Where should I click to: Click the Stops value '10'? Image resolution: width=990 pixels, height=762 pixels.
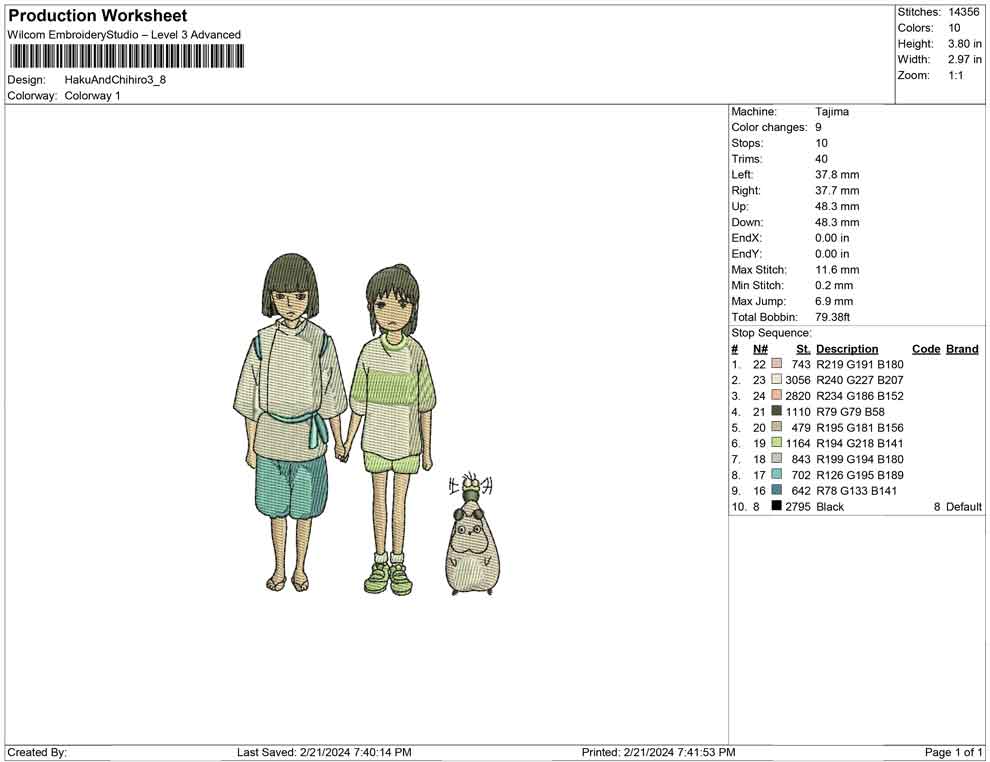pos(821,143)
